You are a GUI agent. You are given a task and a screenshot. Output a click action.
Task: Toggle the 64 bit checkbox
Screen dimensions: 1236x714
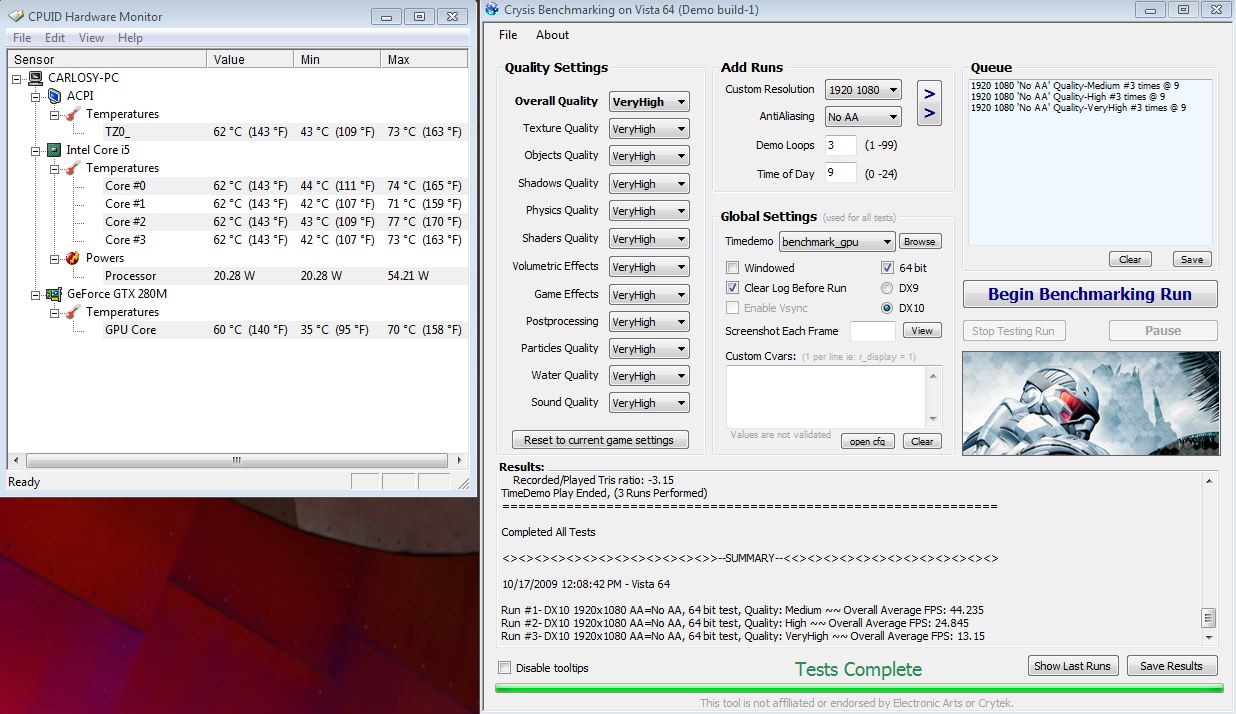pos(887,268)
